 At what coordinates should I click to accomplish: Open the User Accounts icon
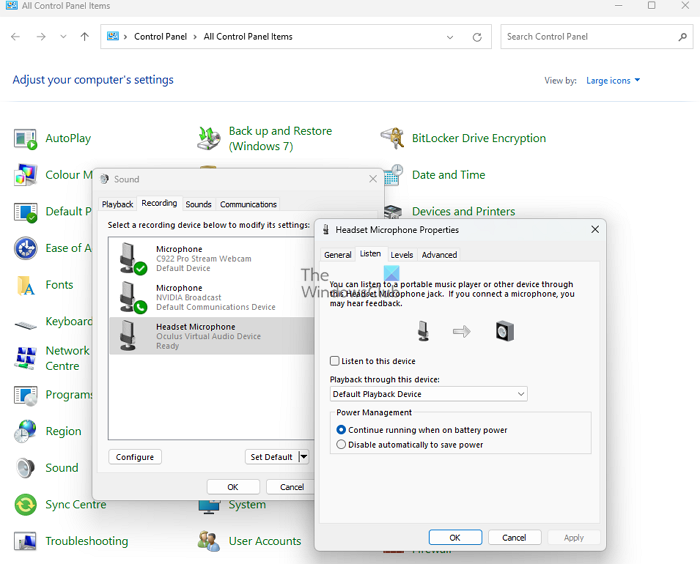[209, 541]
